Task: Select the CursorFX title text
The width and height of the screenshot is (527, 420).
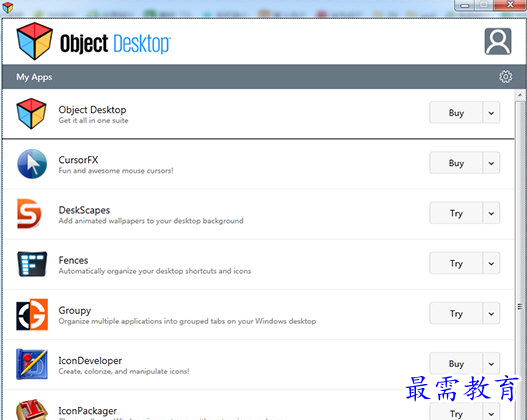Action: click(78, 160)
